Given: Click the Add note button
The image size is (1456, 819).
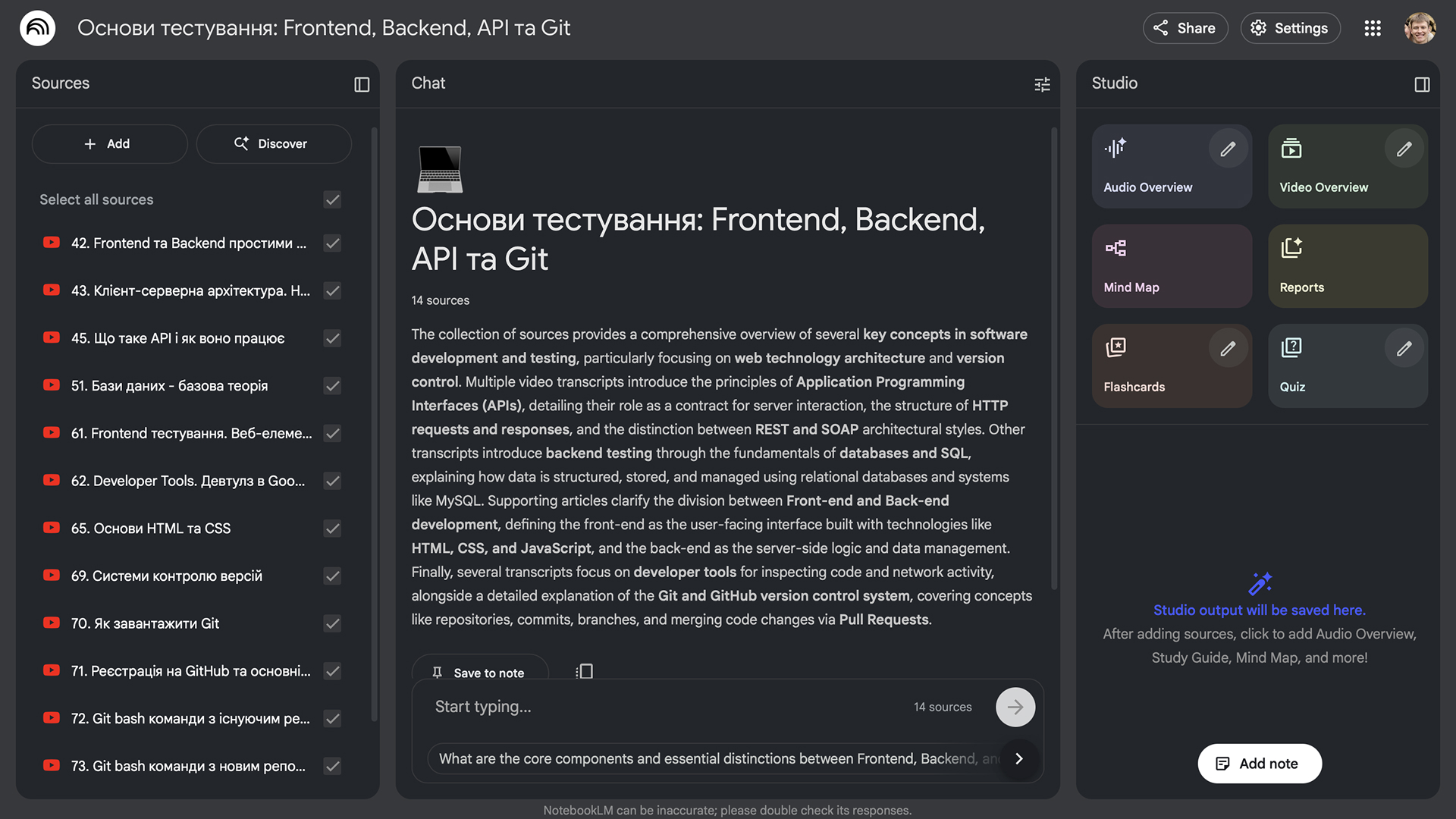Looking at the screenshot, I should point(1259,764).
